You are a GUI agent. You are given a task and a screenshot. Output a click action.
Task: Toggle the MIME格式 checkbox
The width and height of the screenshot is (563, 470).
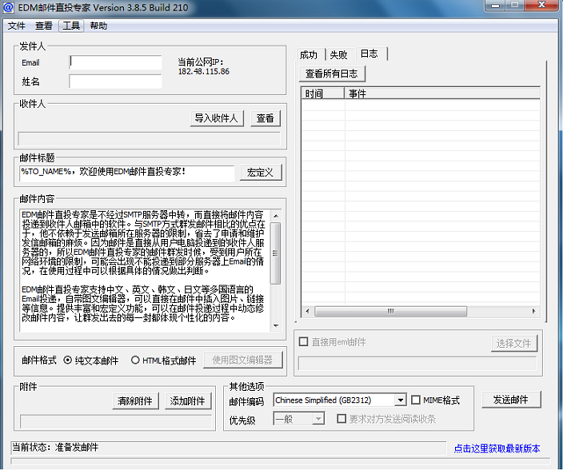pyautogui.click(x=415, y=400)
